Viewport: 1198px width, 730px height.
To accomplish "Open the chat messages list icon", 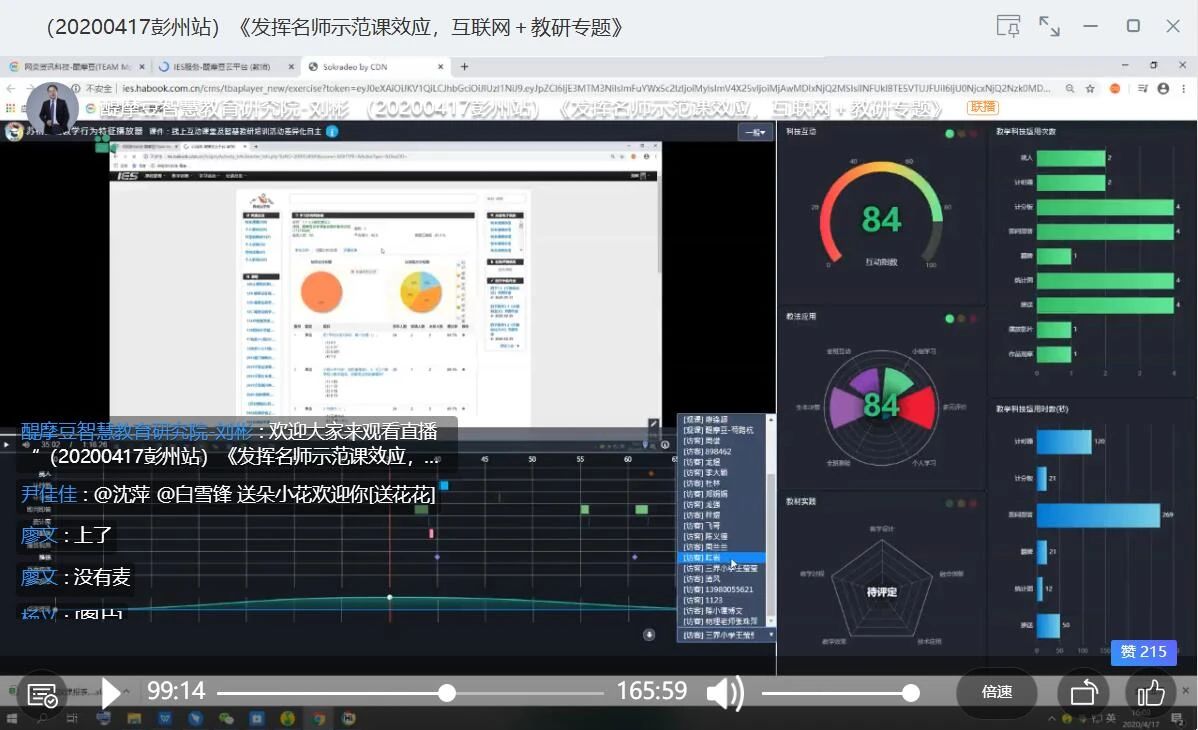I will click(42, 693).
